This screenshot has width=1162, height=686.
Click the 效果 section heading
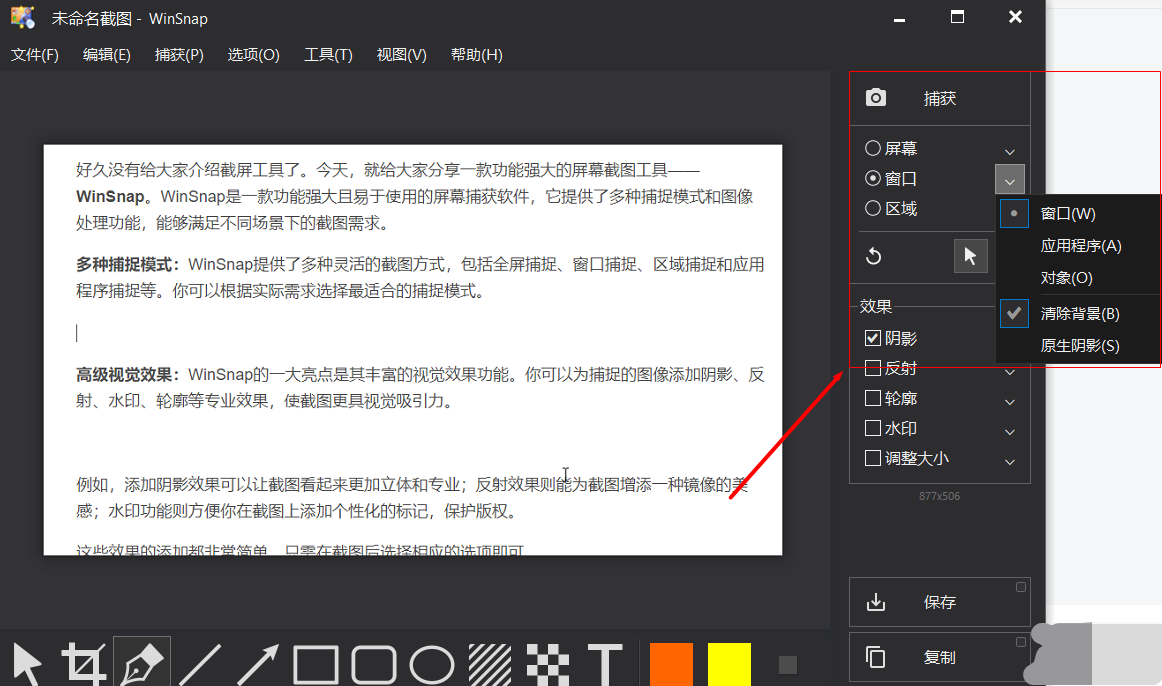[875, 306]
